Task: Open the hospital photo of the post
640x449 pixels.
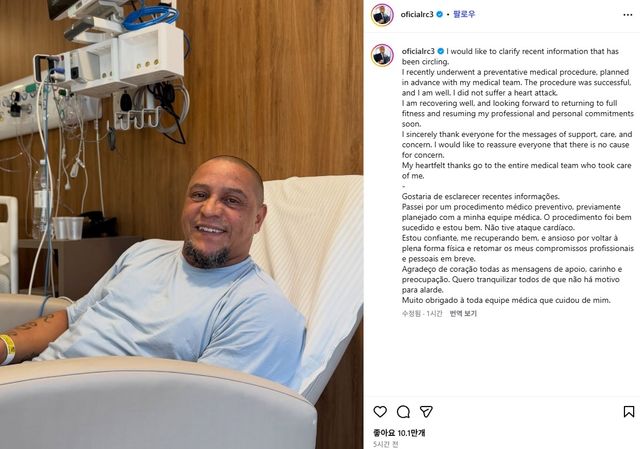Action: pos(182,224)
